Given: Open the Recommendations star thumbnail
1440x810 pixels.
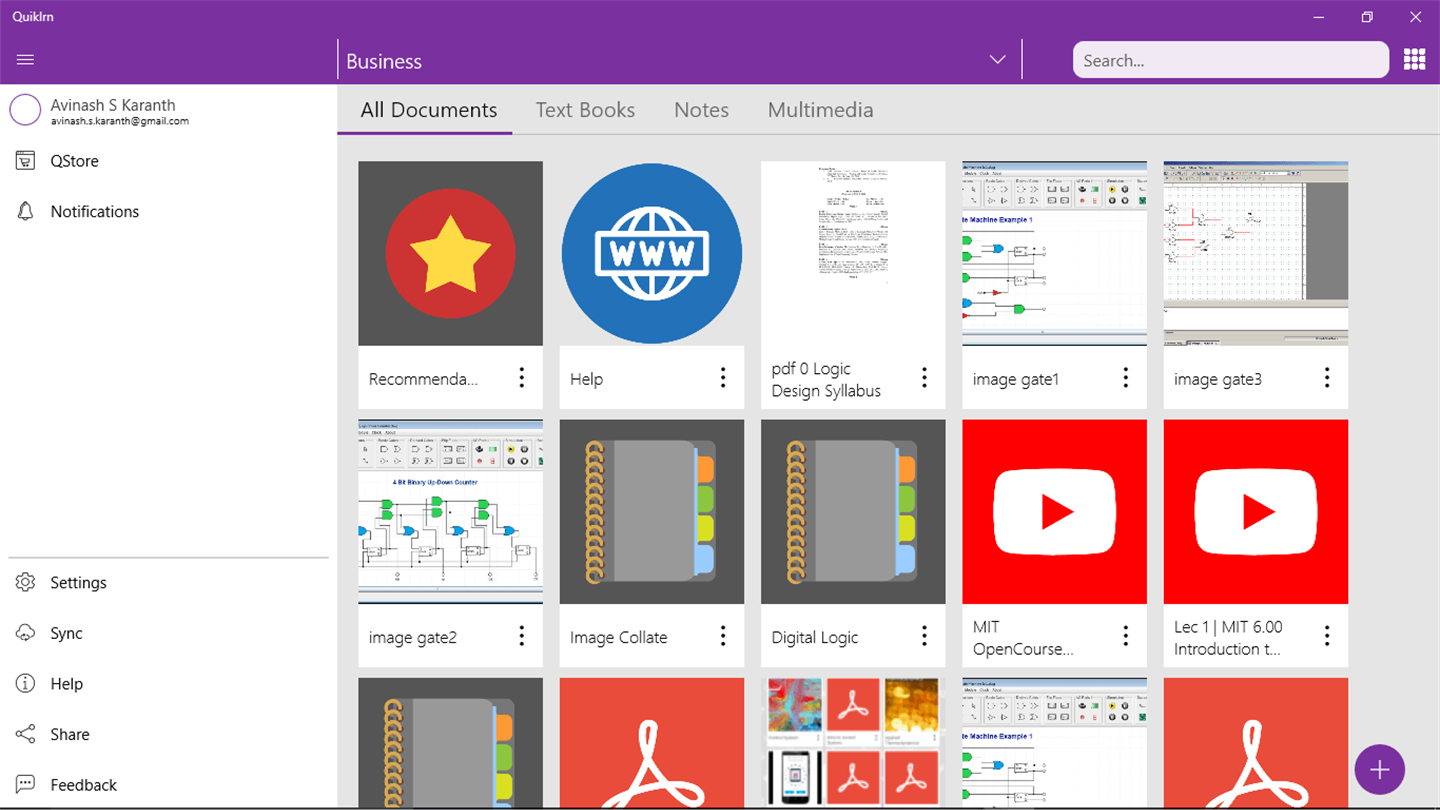Looking at the screenshot, I should [x=451, y=254].
